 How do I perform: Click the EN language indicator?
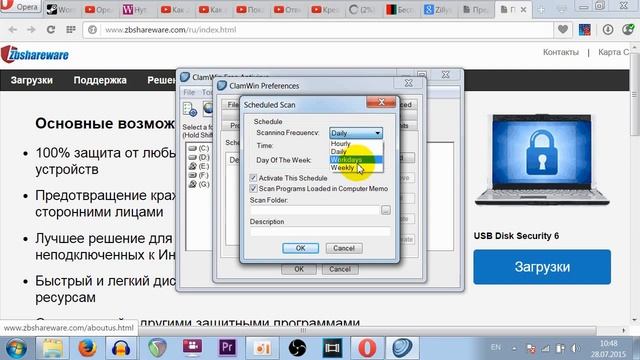pyautogui.click(x=496, y=347)
